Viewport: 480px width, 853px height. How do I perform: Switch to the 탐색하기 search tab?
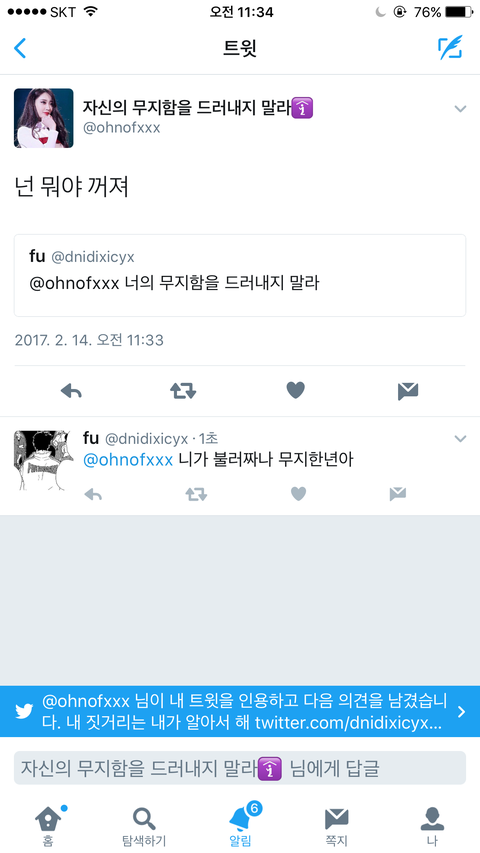click(x=144, y=826)
